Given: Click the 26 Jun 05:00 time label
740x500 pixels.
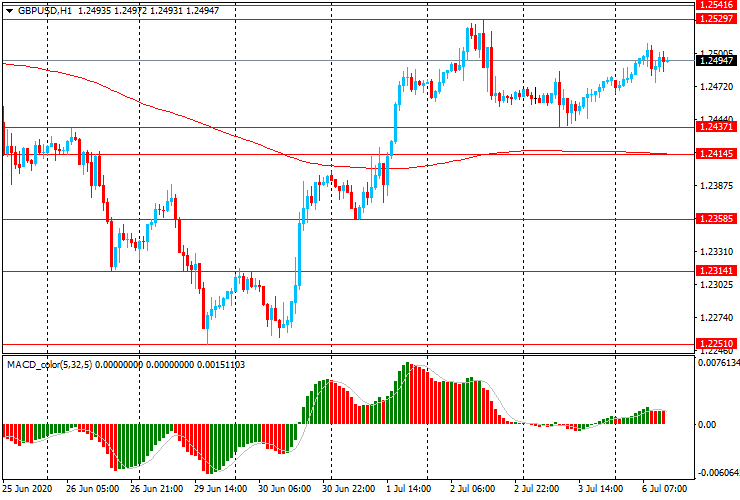Looking at the screenshot, I should coord(92,488).
